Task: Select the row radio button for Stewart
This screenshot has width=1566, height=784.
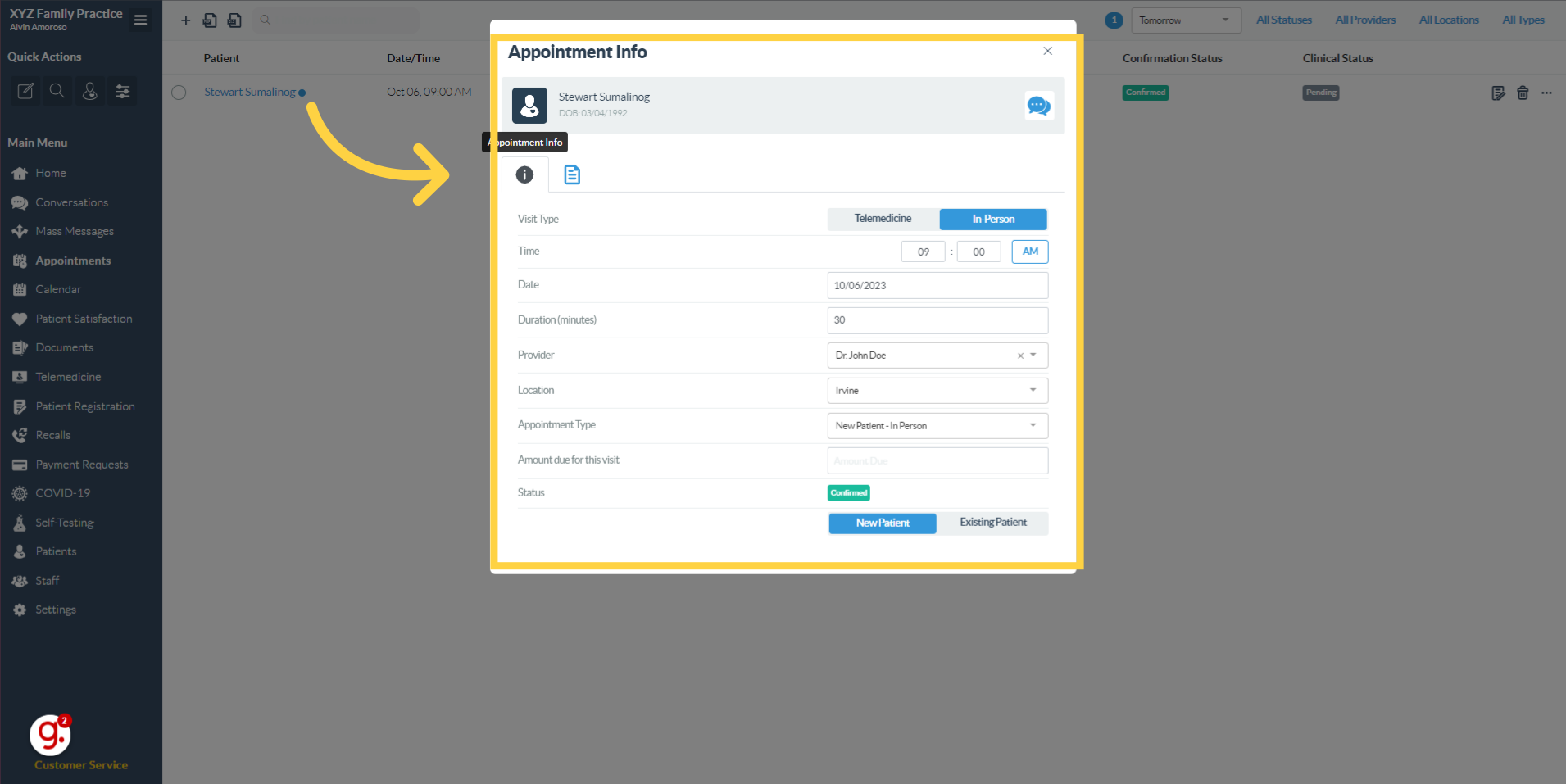Action: [179, 93]
